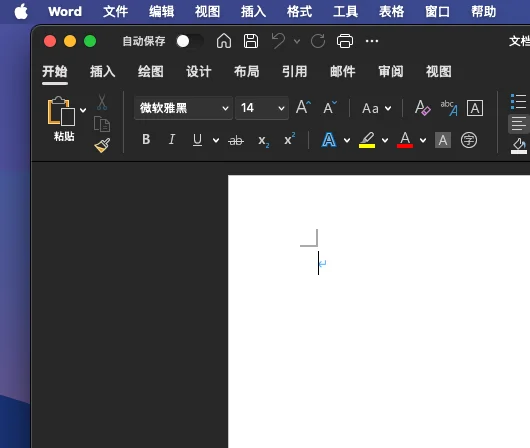This screenshot has width=530, height=448.
Task: Click the Clear Formatting eraser icon
Action: tap(423, 108)
